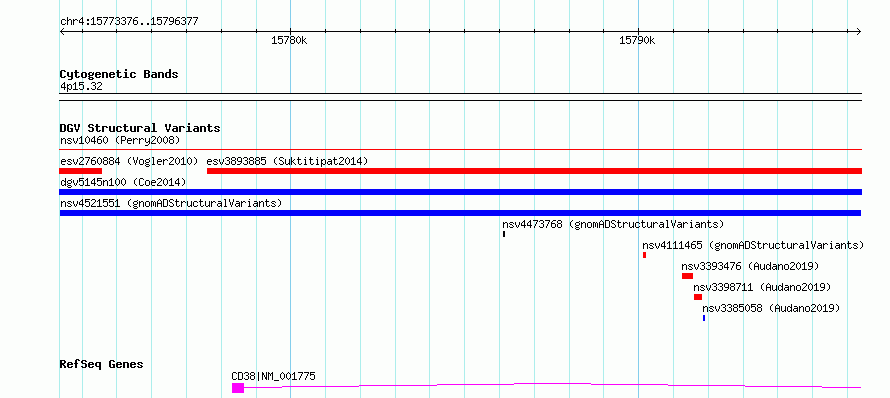Image resolution: width=890 pixels, height=398 pixels.
Task: Click the right arrowhead of the ruler
Action: [859, 31]
